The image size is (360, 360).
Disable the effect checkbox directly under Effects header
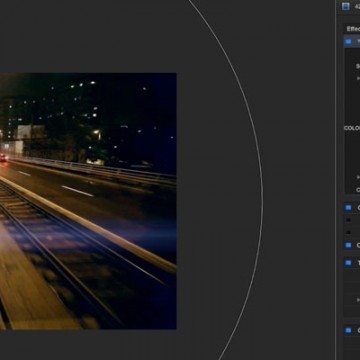pyautogui.click(x=348, y=42)
